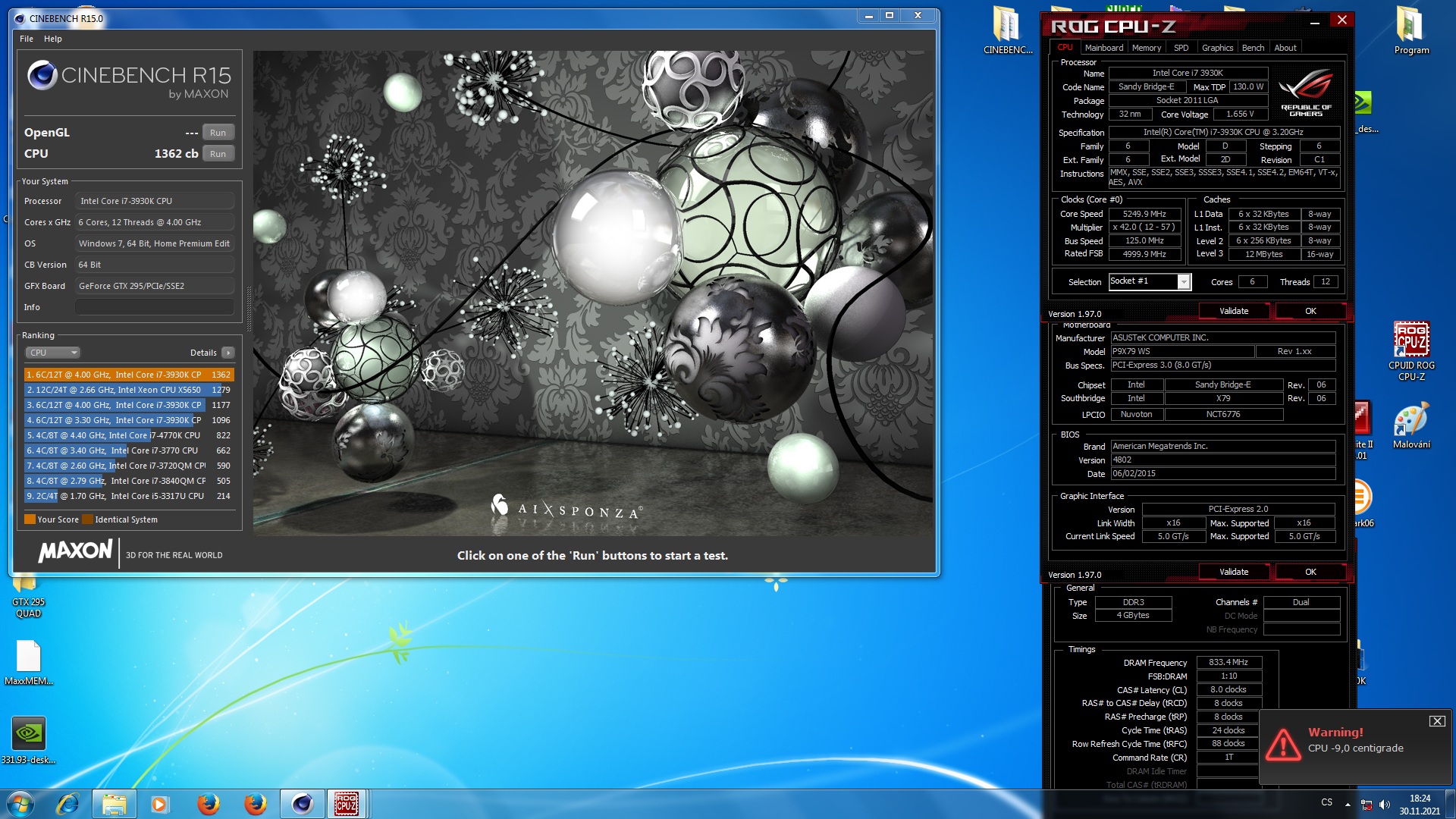Select the CPU tab in CPU-Z
Viewport: 1456px width, 819px height.
(1065, 48)
